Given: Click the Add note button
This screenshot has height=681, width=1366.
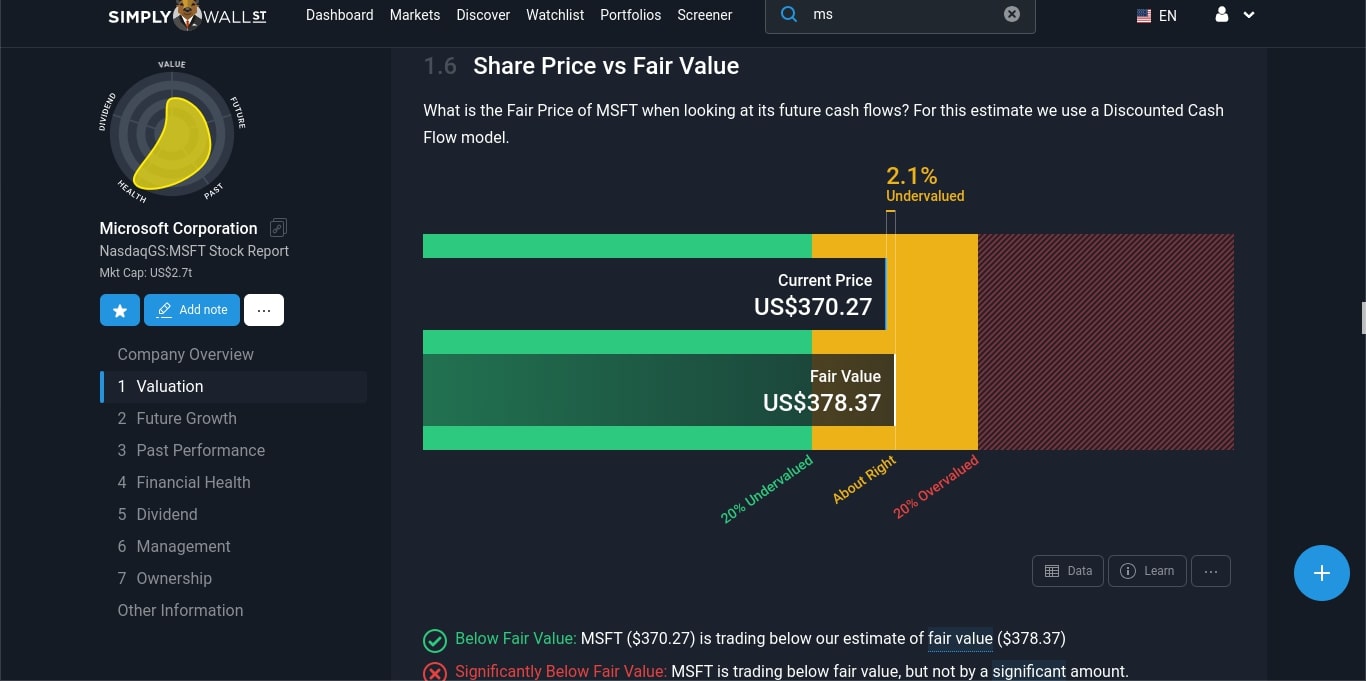Looking at the screenshot, I should click(191, 310).
